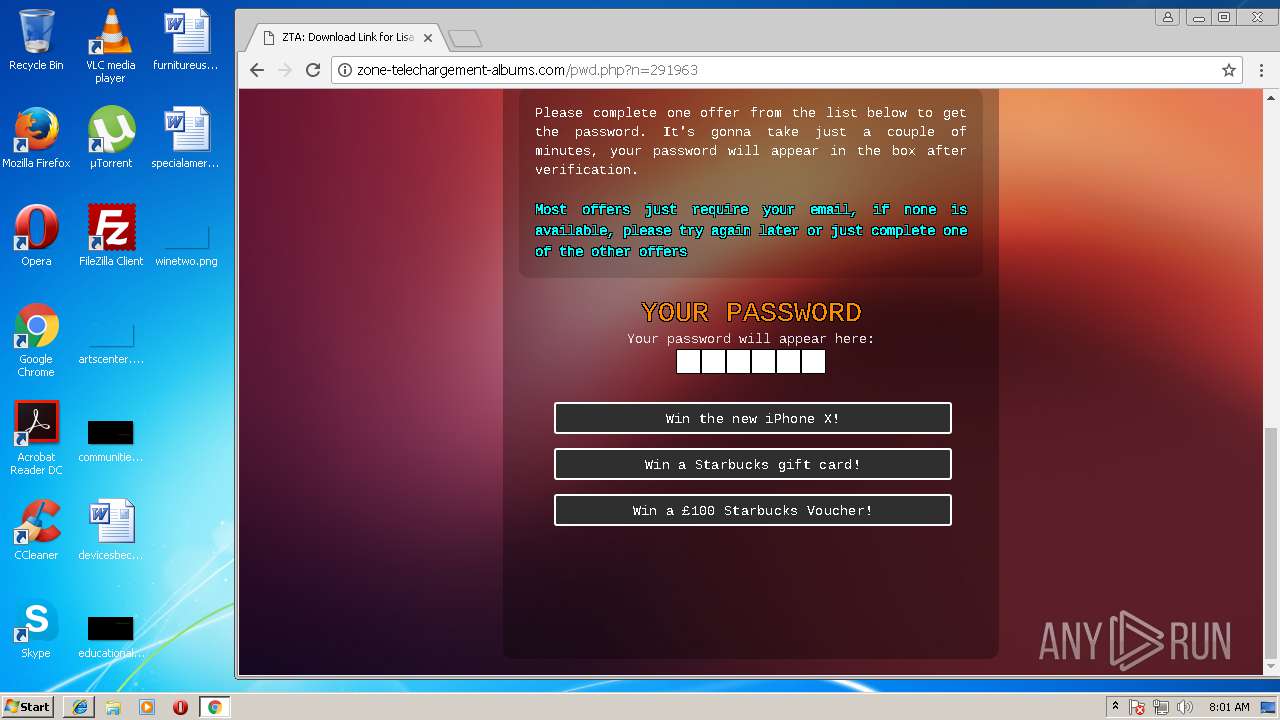The image size is (1280, 720).
Task: Click the scrollbar up arrow
Action: click(x=1271, y=97)
